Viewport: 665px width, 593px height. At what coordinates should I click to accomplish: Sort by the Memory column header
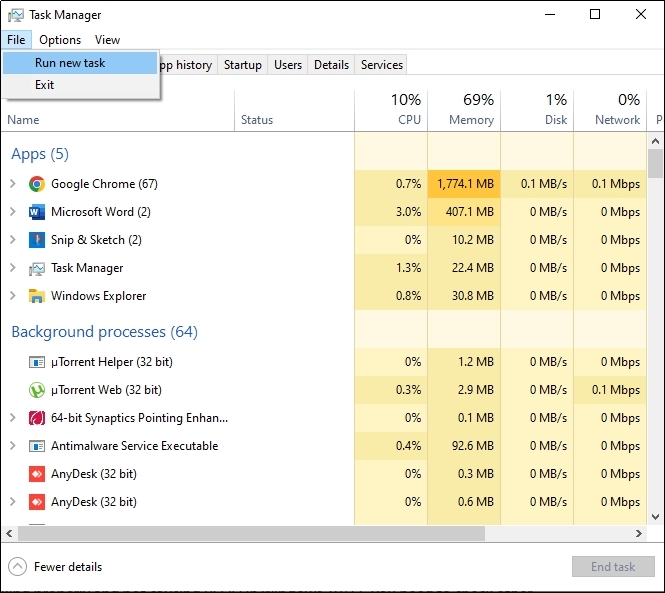point(464,110)
